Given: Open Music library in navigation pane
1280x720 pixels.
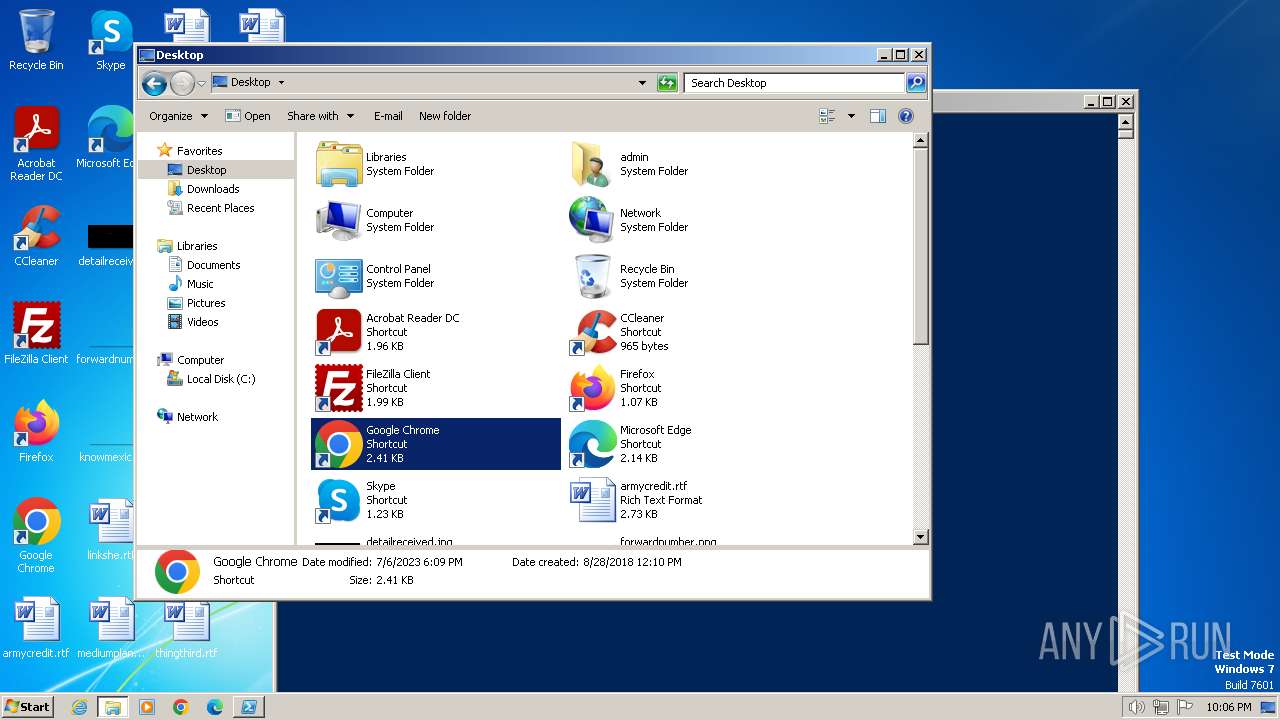Looking at the screenshot, I should tap(200, 284).
